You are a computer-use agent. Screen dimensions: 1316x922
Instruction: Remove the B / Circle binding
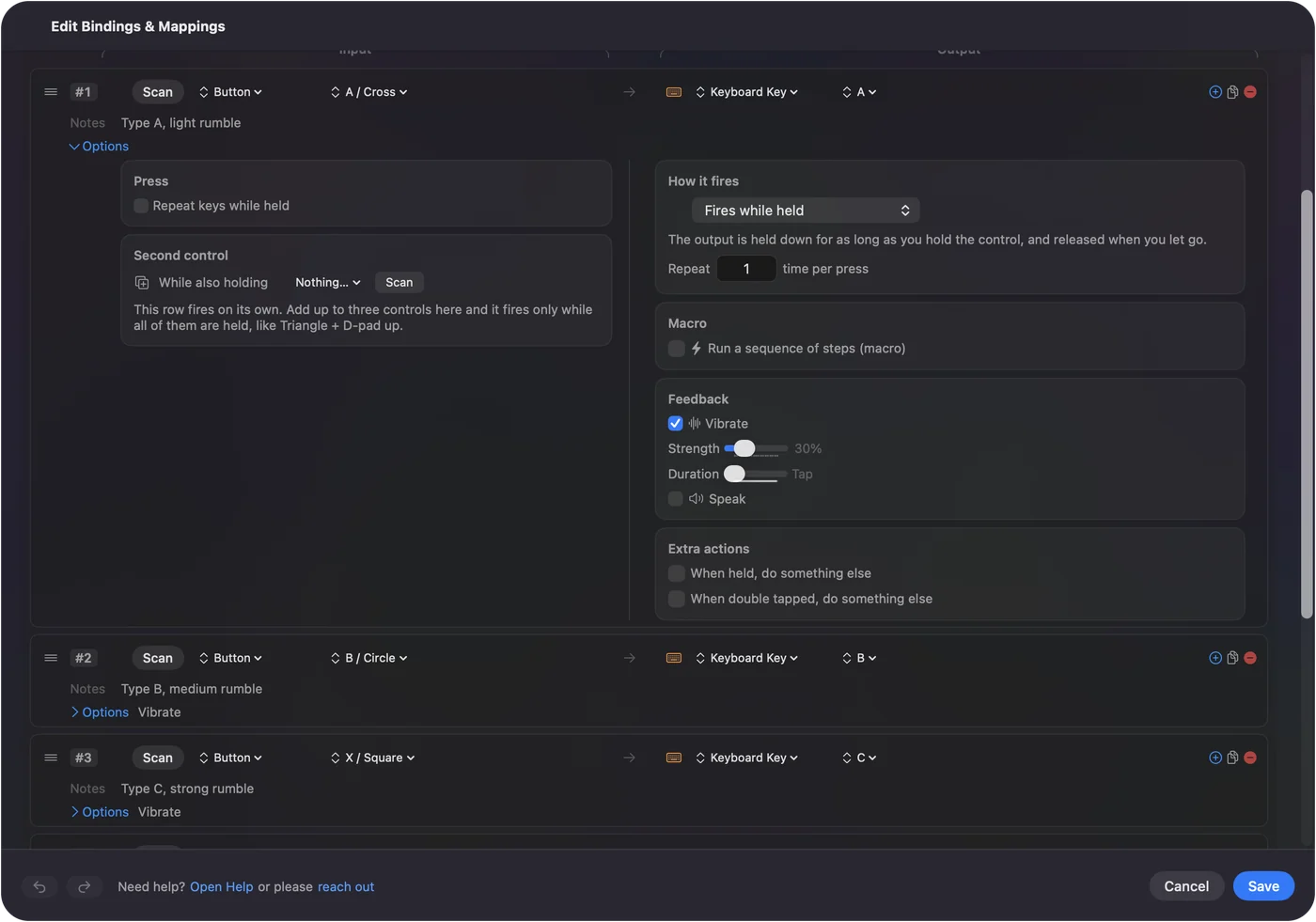coord(1250,658)
